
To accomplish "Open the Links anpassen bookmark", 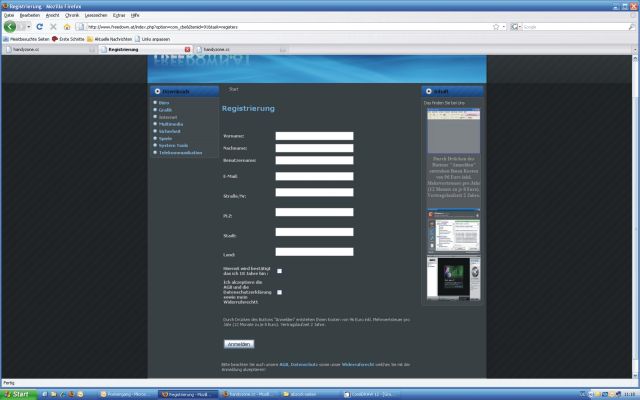I will (x=152, y=39).
